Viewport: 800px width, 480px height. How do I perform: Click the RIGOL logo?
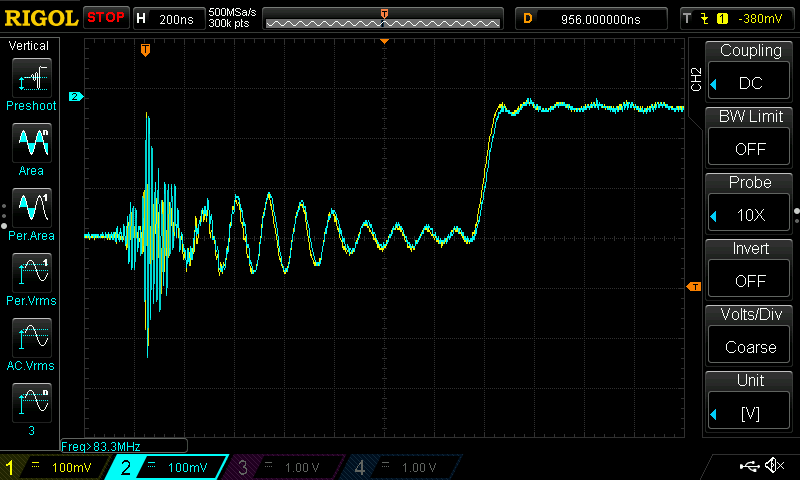(40, 18)
